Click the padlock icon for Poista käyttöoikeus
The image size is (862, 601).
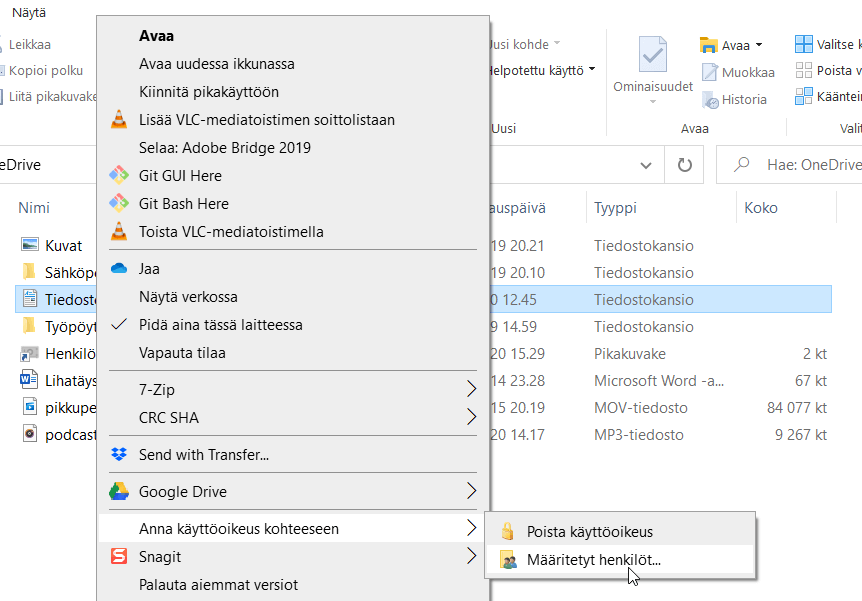point(508,532)
